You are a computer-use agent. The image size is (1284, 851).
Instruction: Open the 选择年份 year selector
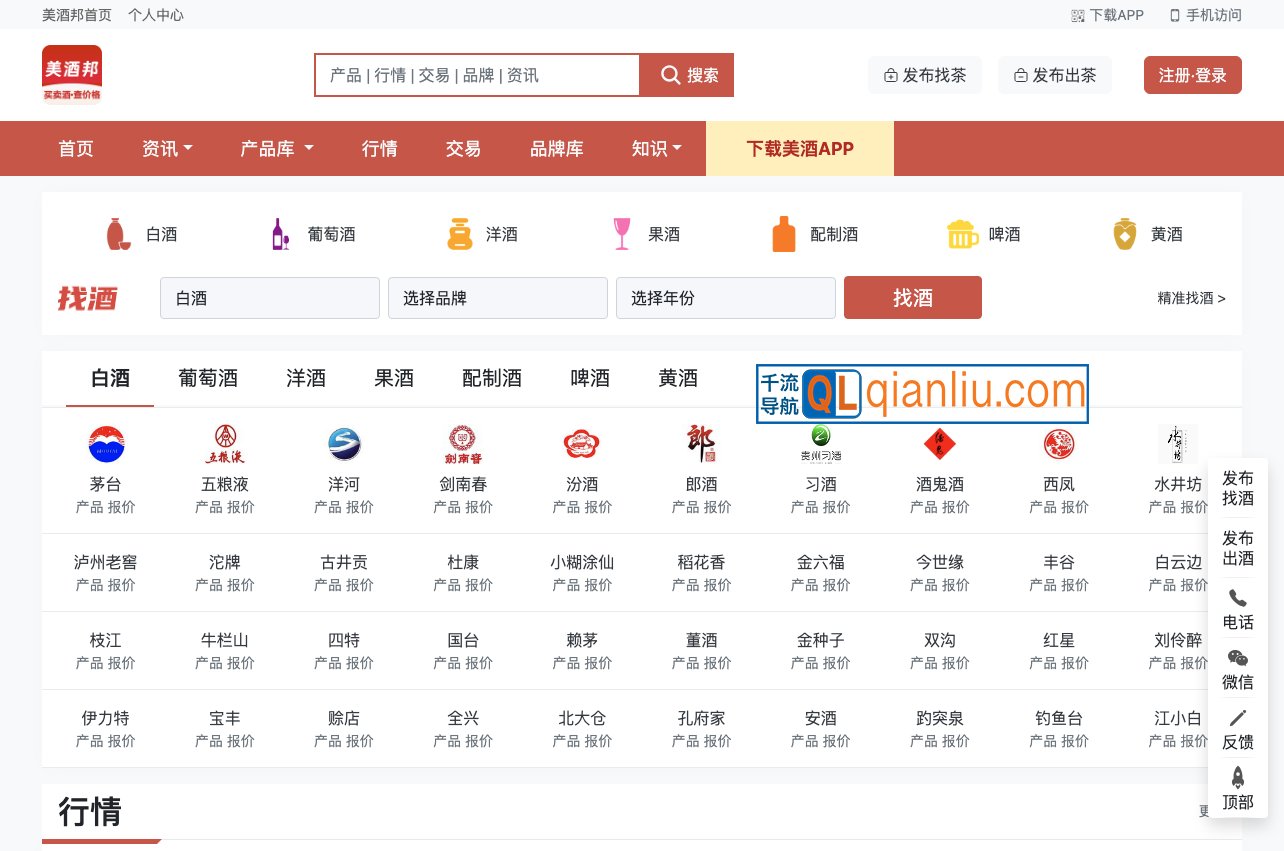[725, 298]
